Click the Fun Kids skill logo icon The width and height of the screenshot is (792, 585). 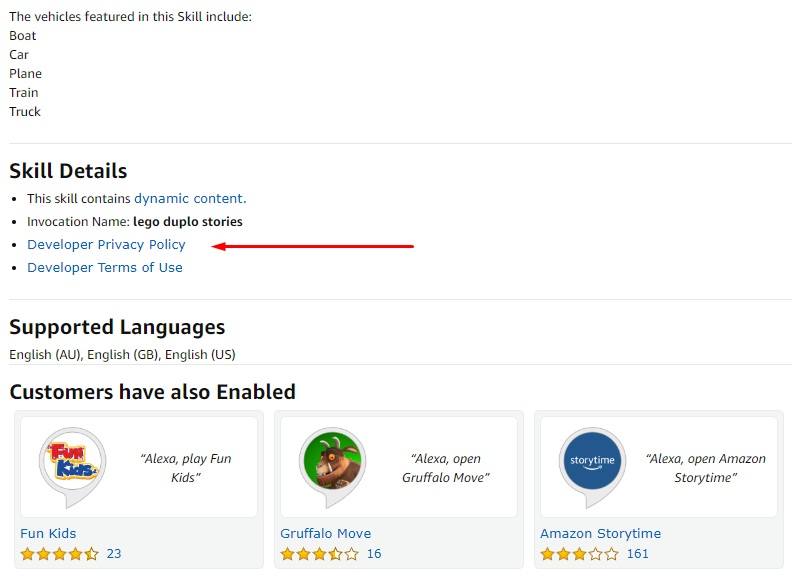point(73,466)
